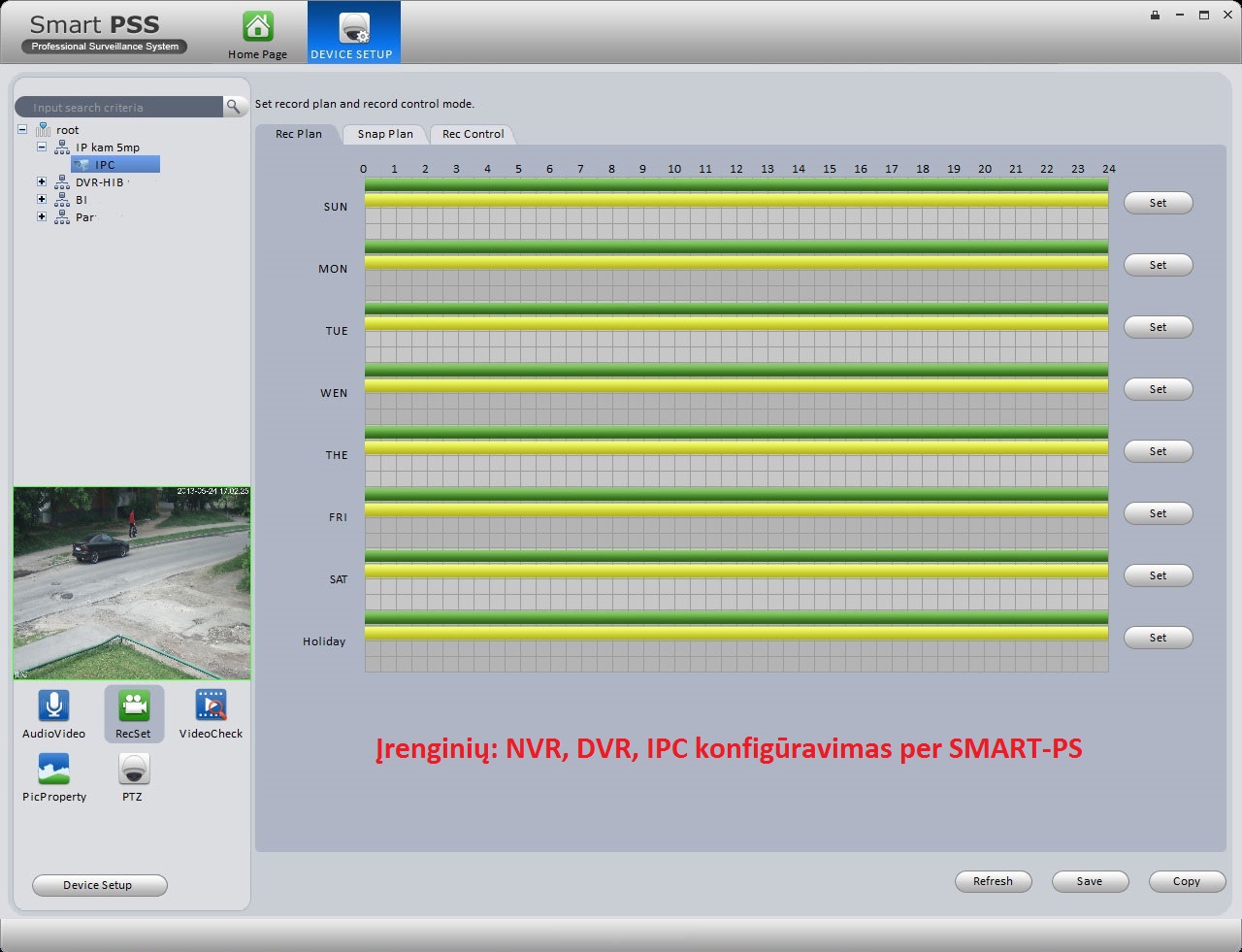Click Set button for WEN

1158,389
